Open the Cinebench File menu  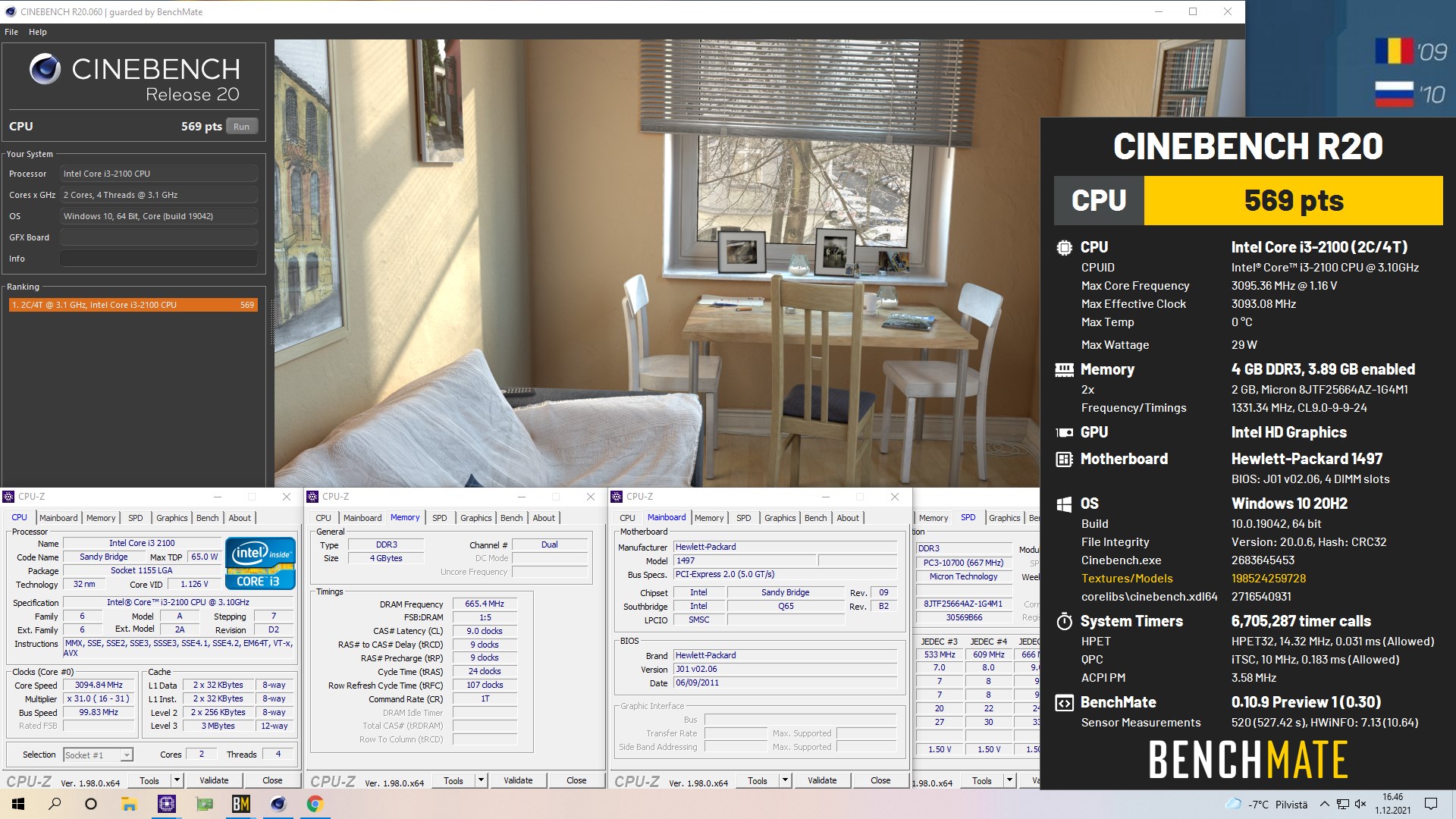(x=11, y=32)
